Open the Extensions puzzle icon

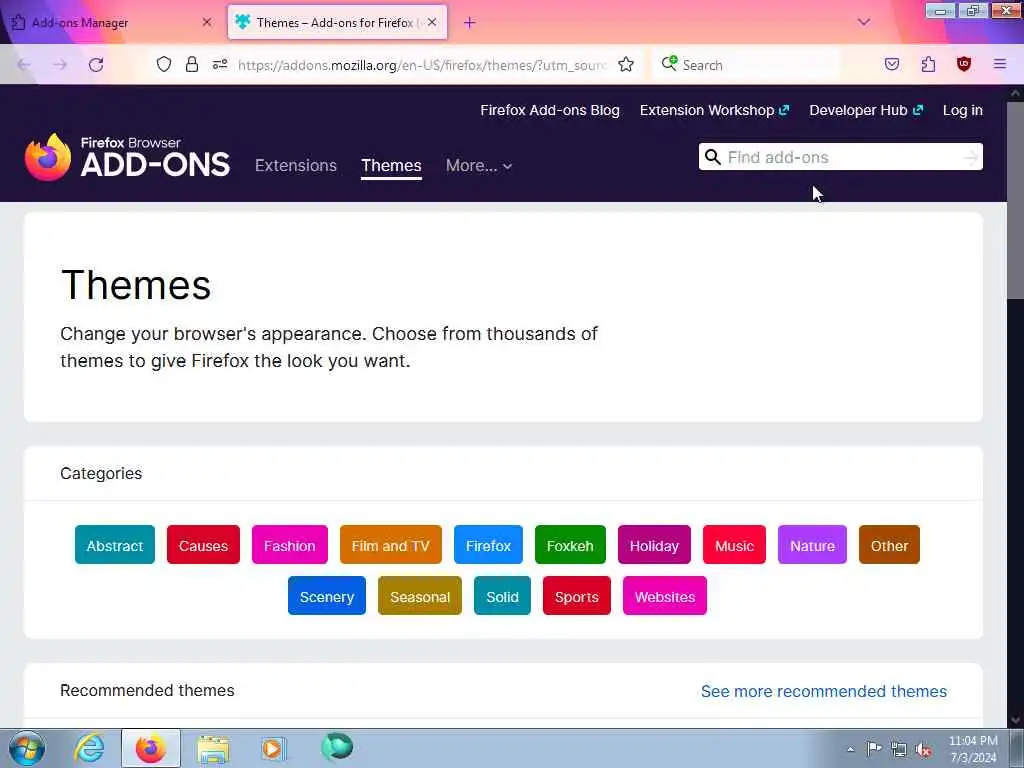(928, 64)
